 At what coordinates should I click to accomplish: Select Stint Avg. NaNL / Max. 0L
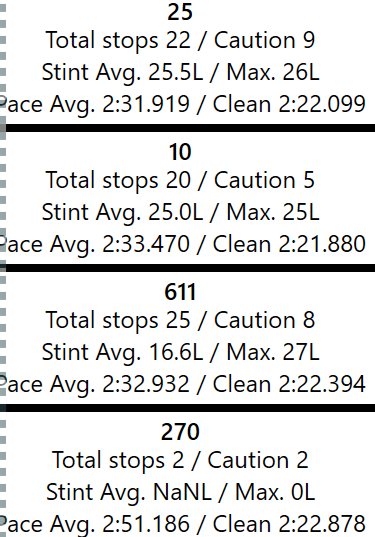(180, 492)
